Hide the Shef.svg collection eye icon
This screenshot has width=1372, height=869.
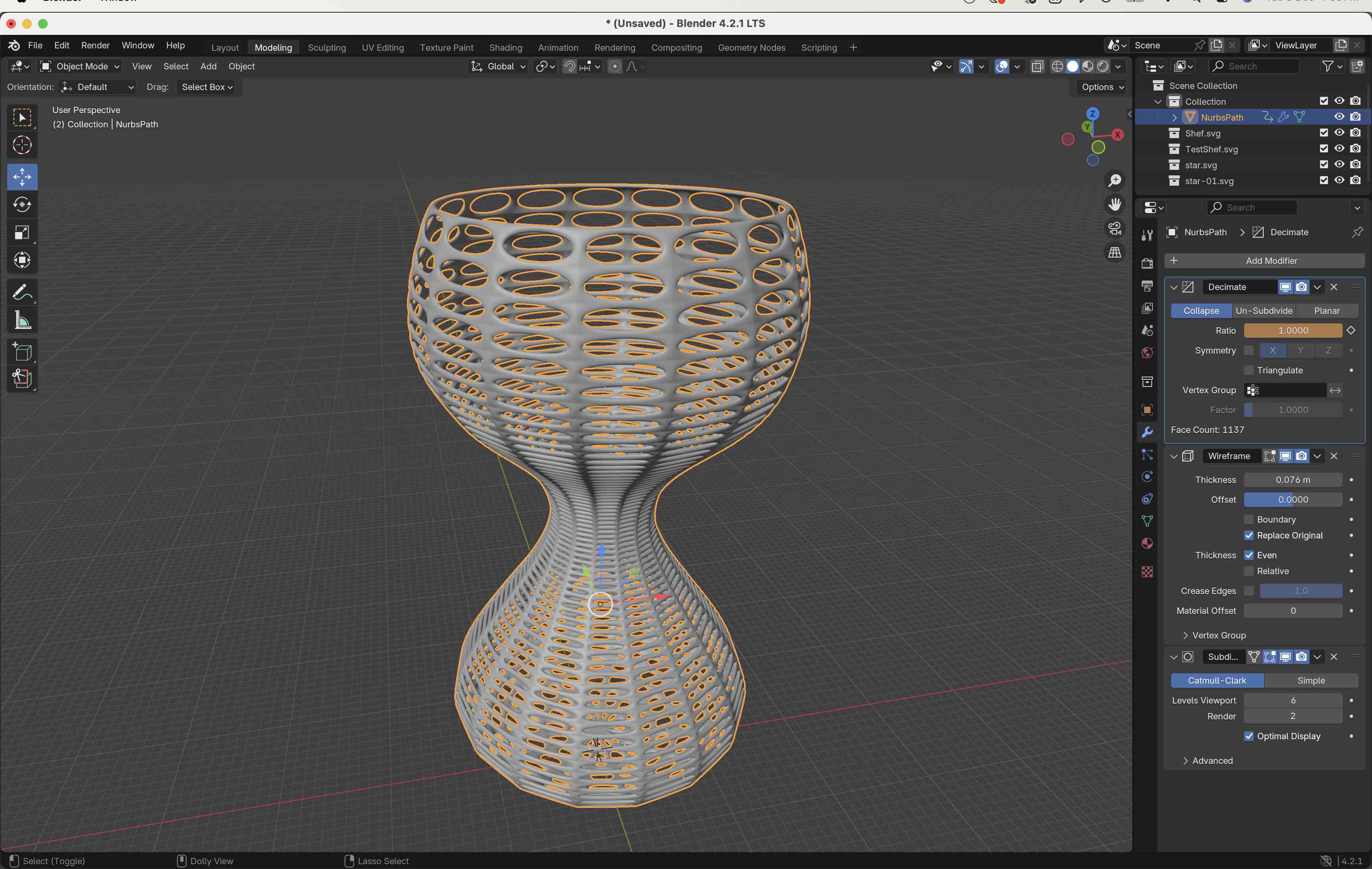(1339, 133)
